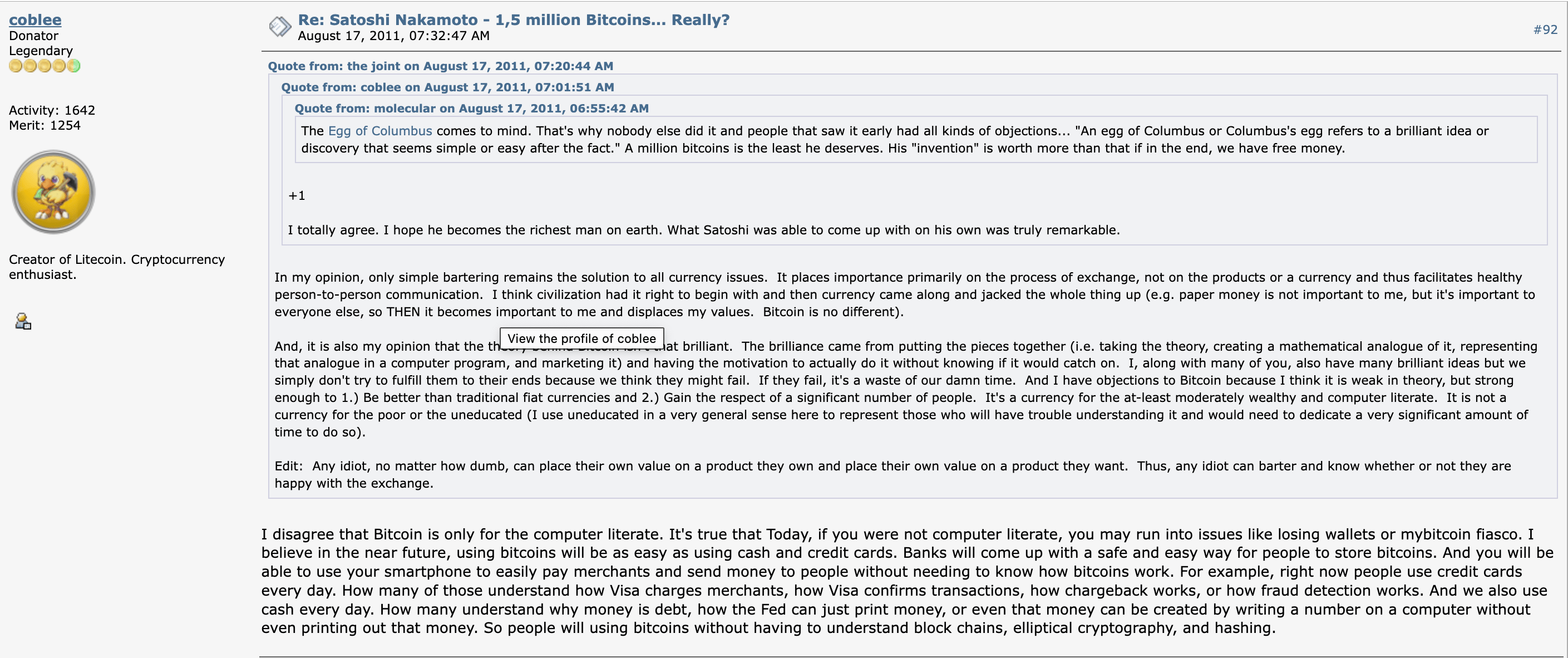
Task: Click the green-tinted last rank coin
Action: (x=73, y=66)
